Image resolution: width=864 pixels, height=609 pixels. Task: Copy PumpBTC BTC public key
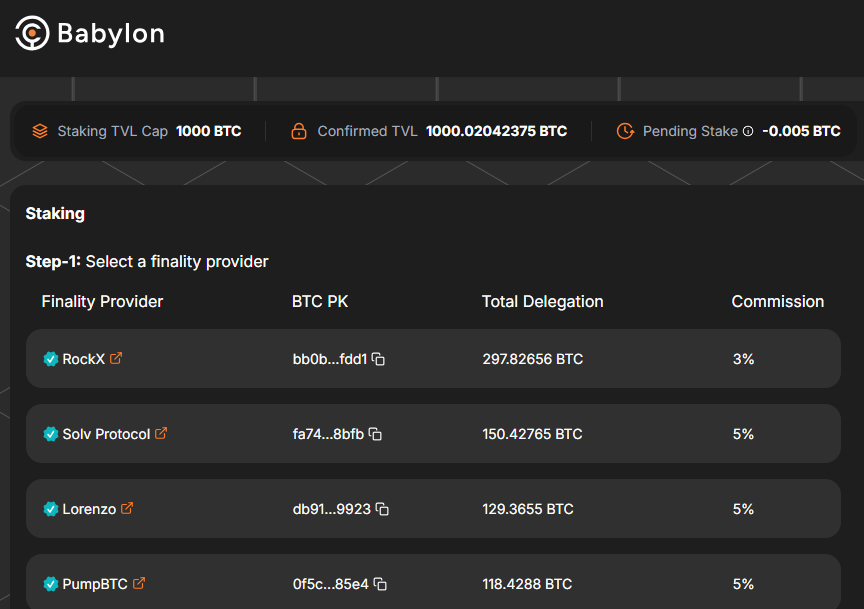coord(380,584)
